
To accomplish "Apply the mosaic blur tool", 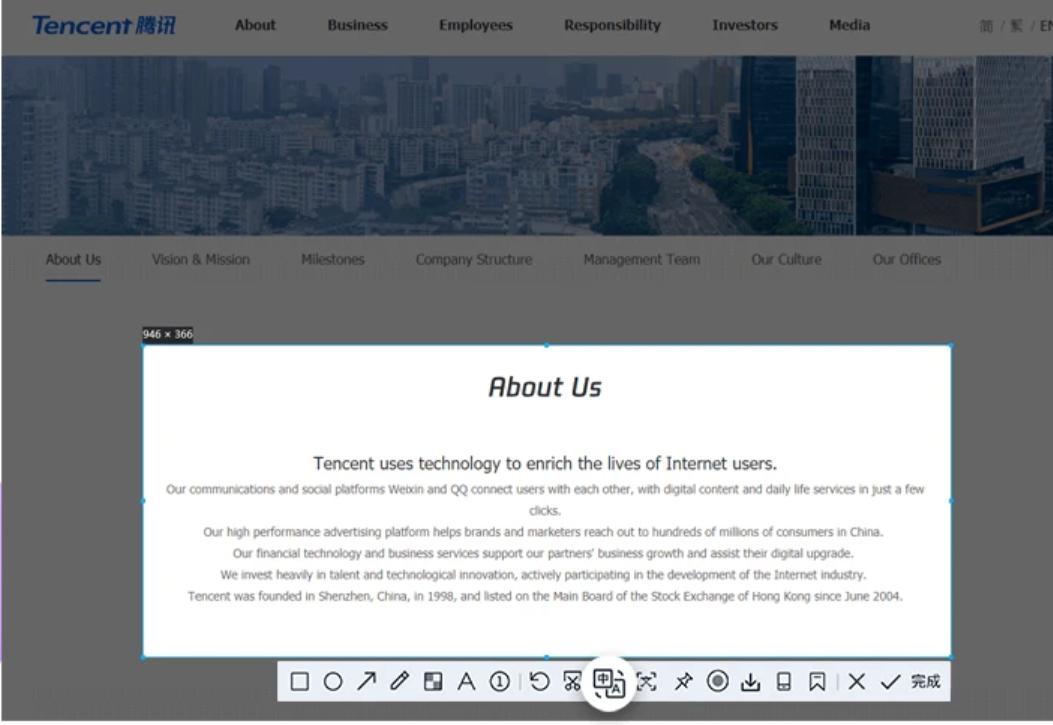I will [x=433, y=682].
